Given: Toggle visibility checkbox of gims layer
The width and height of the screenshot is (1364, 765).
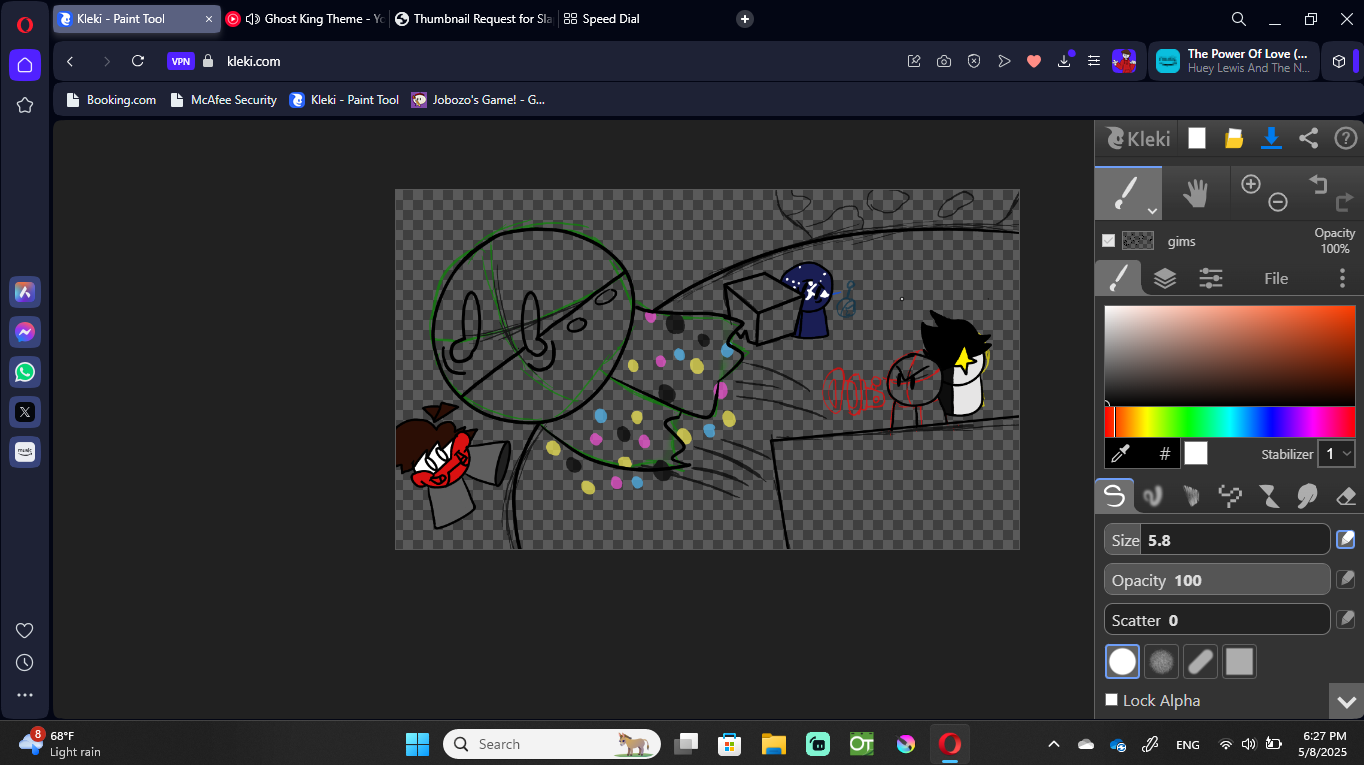Looking at the screenshot, I should (1108, 240).
